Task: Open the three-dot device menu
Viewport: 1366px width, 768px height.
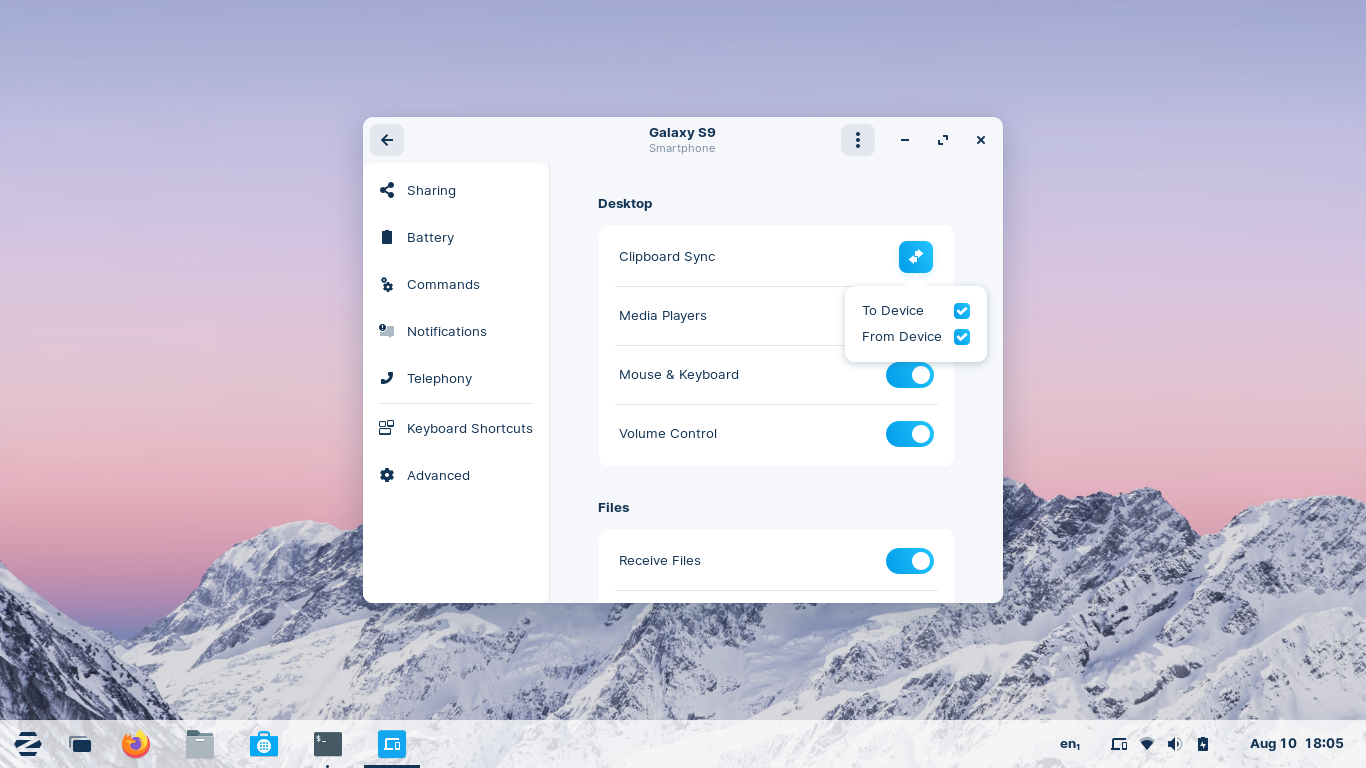Action: point(858,140)
